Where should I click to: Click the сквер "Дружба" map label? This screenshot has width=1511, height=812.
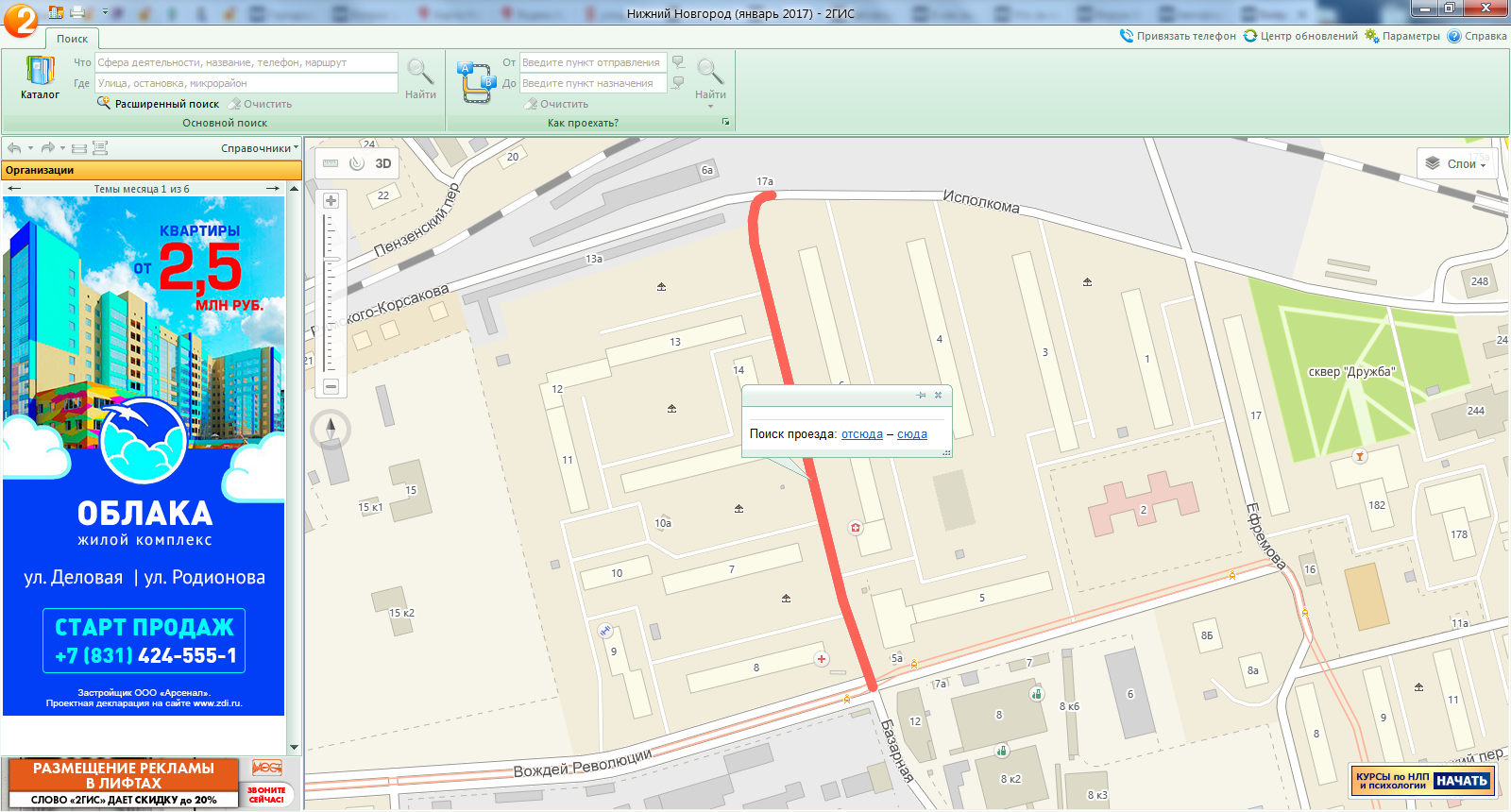tap(1351, 372)
